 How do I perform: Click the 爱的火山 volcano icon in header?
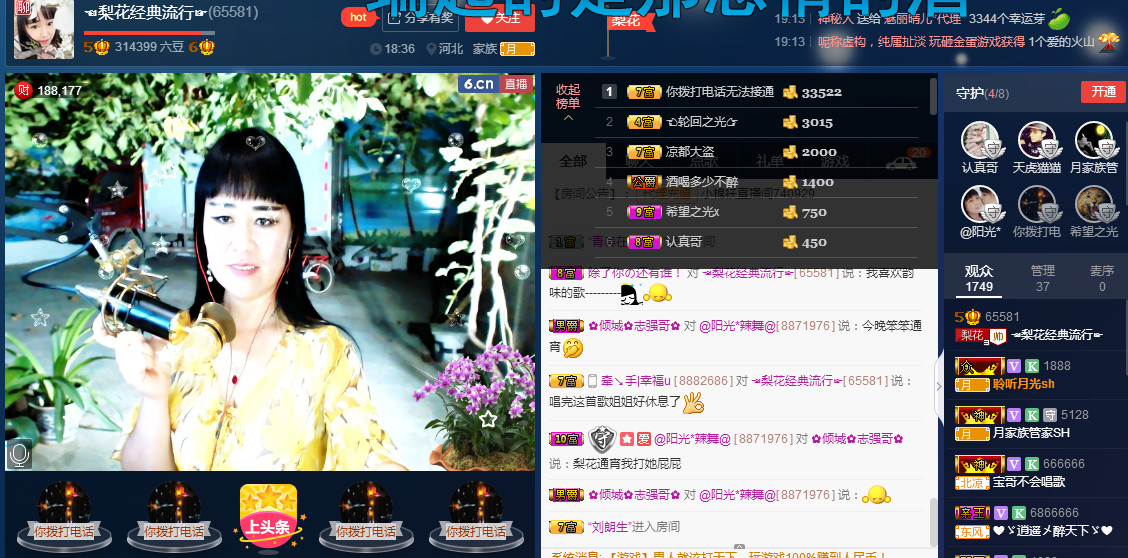tap(1107, 42)
